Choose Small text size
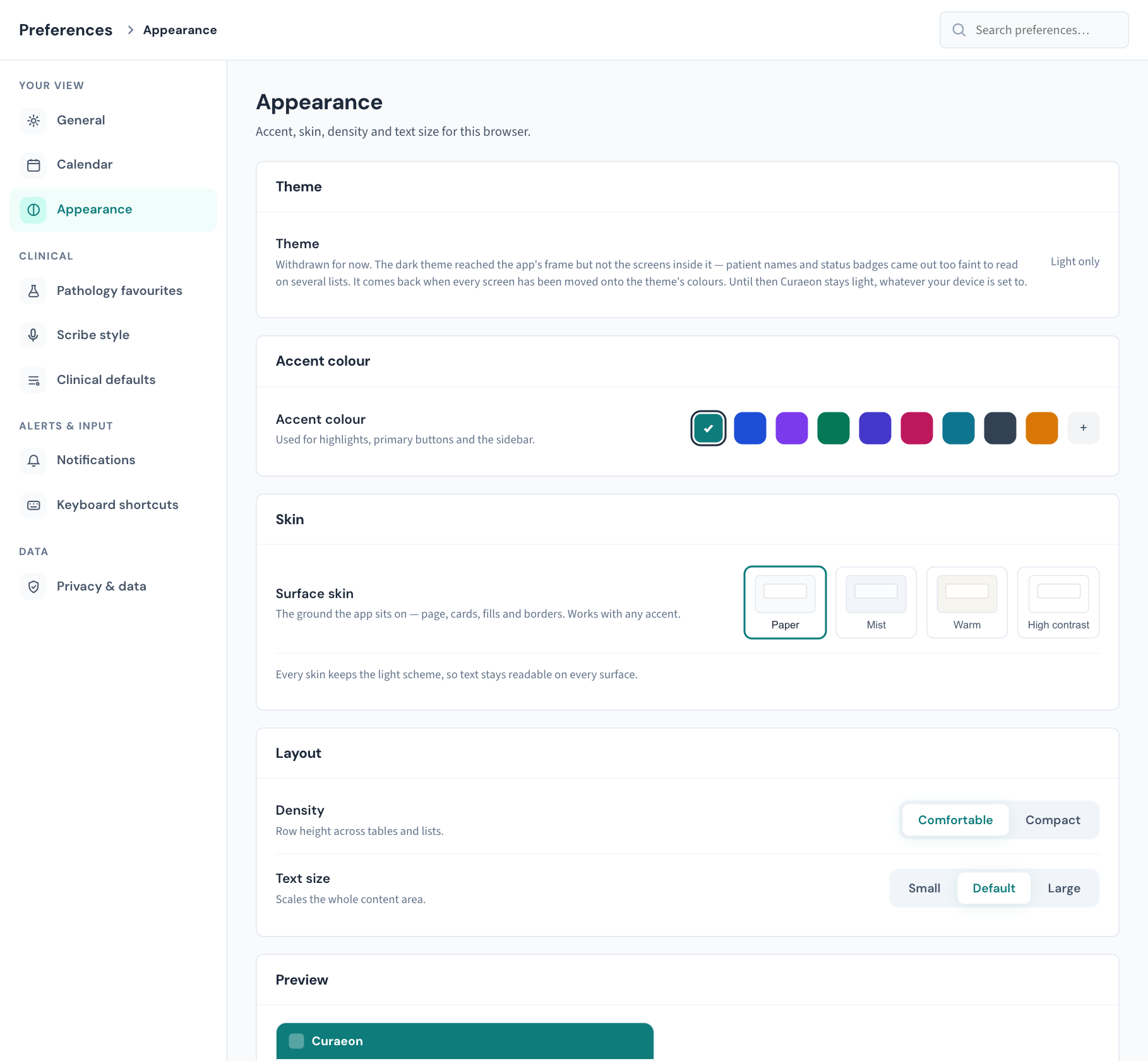Viewport: 1148px width, 1061px height. (924, 888)
